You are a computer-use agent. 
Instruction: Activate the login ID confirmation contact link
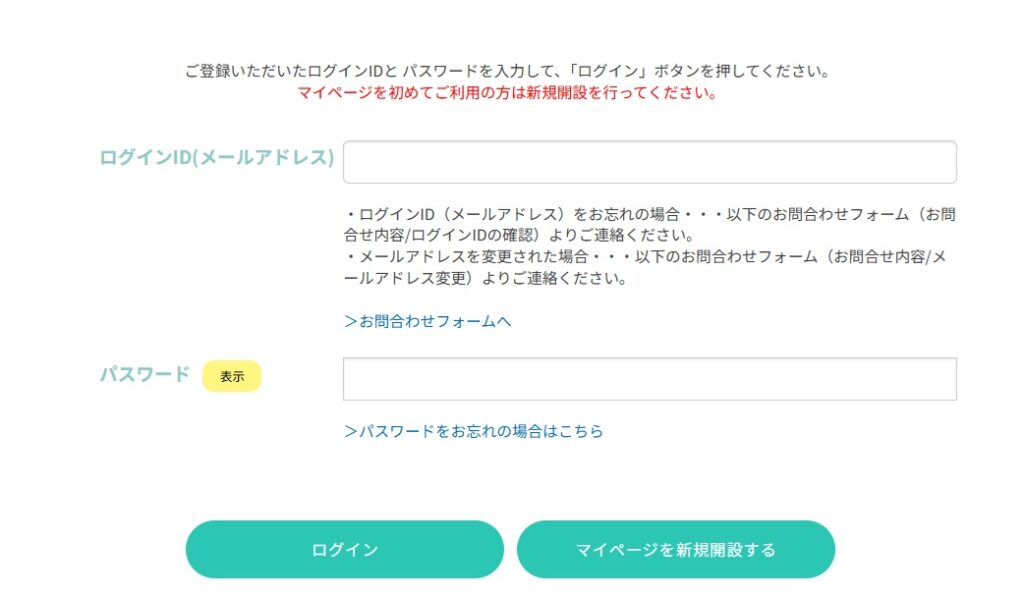coord(430,321)
